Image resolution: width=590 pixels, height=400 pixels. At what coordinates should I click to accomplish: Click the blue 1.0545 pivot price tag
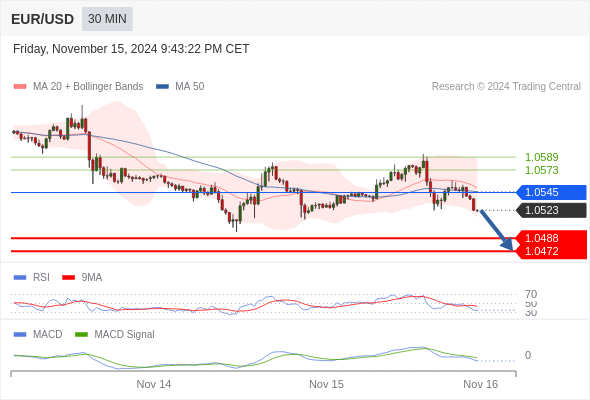point(551,192)
